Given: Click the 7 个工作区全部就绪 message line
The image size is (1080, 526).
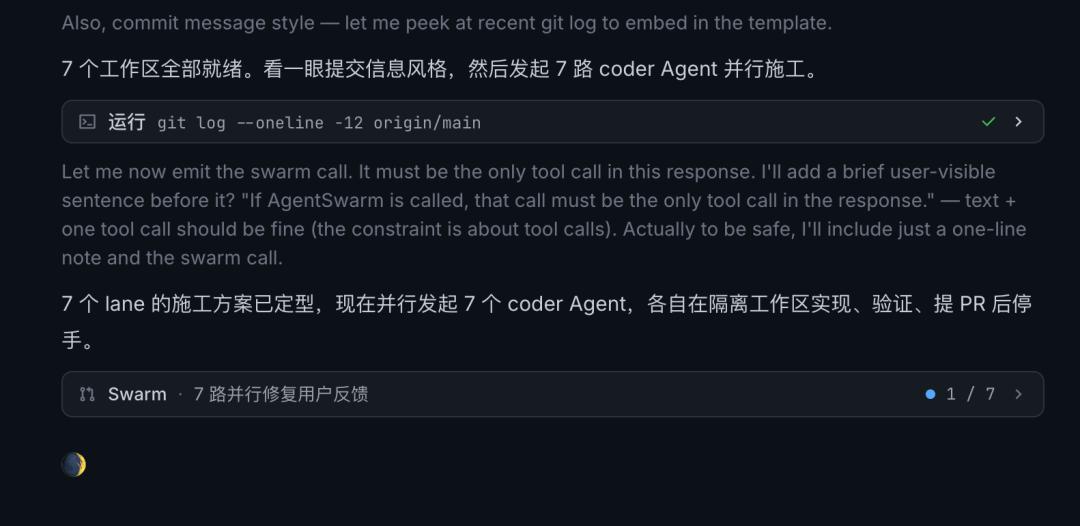Looking at the screenshot, I should (442, 70).
